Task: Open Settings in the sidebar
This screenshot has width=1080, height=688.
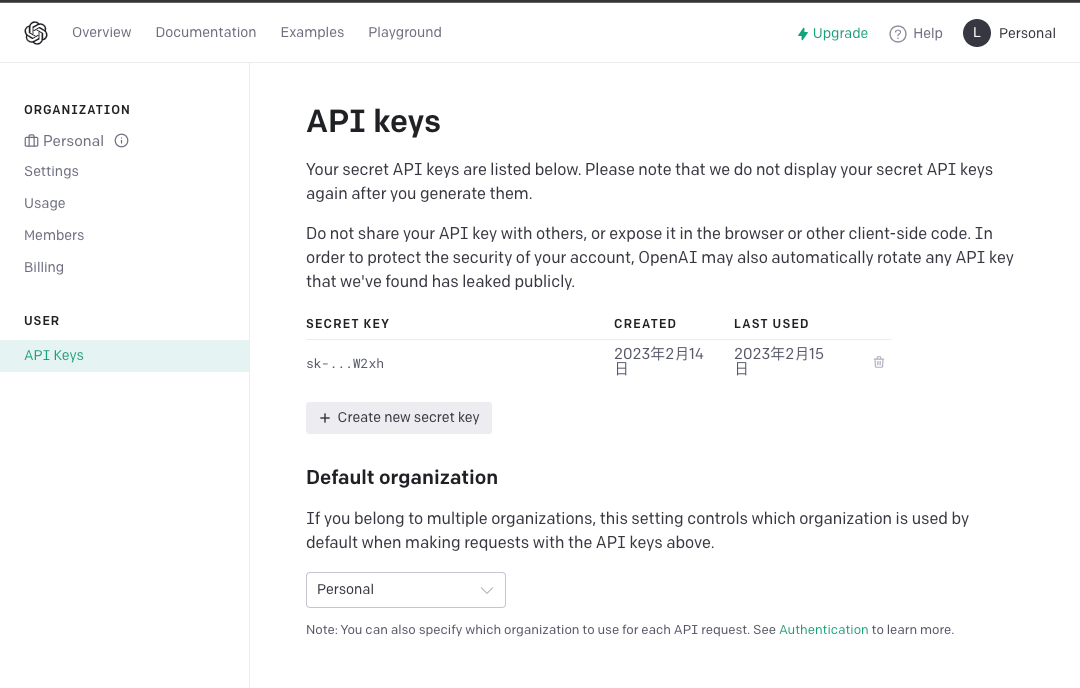Action: [x=51, y=171]
